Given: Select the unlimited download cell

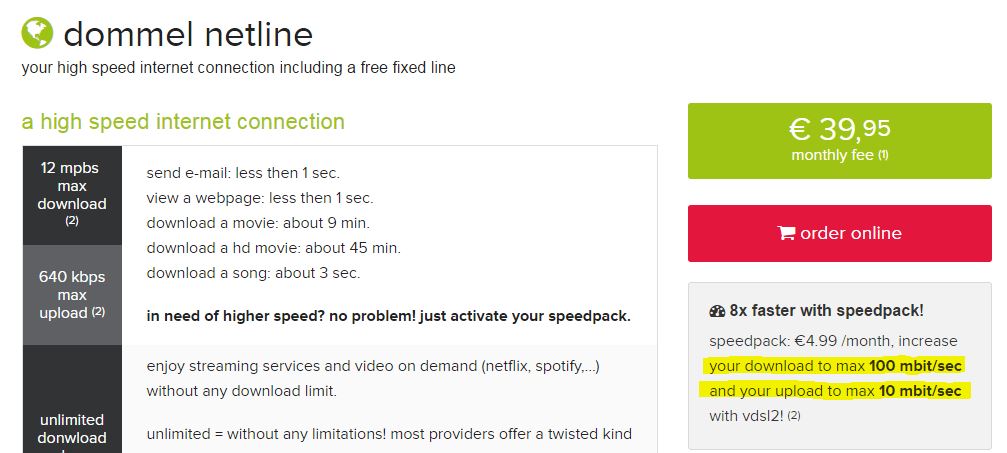Looking at the screenshot, I should tap(72, 428).
